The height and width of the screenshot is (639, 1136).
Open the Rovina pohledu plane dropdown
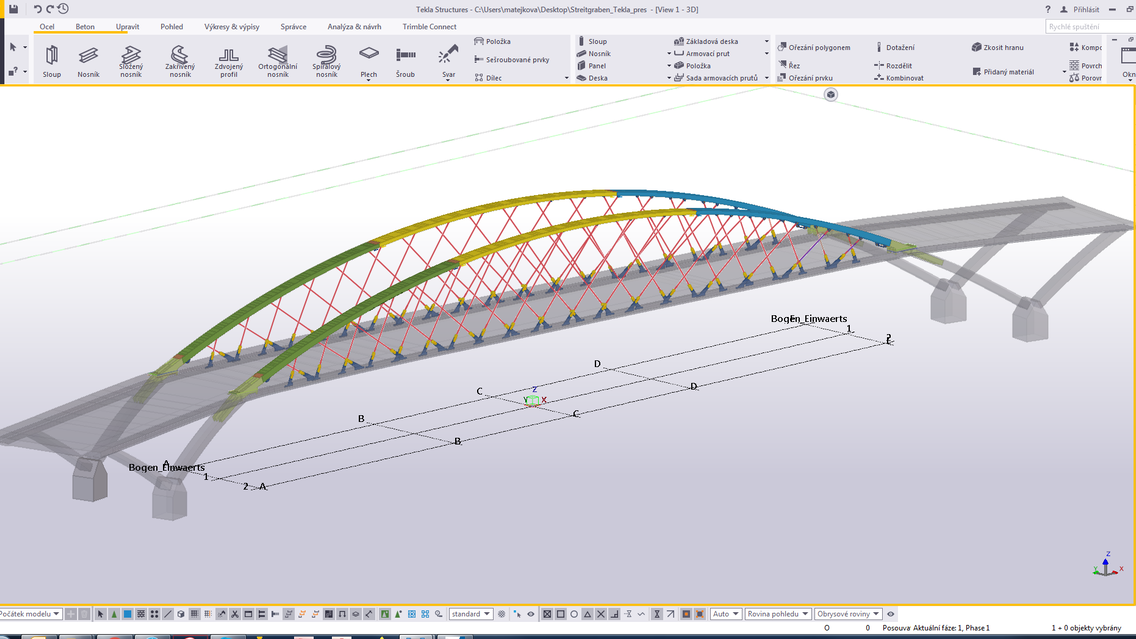click(x=778, y=614)
